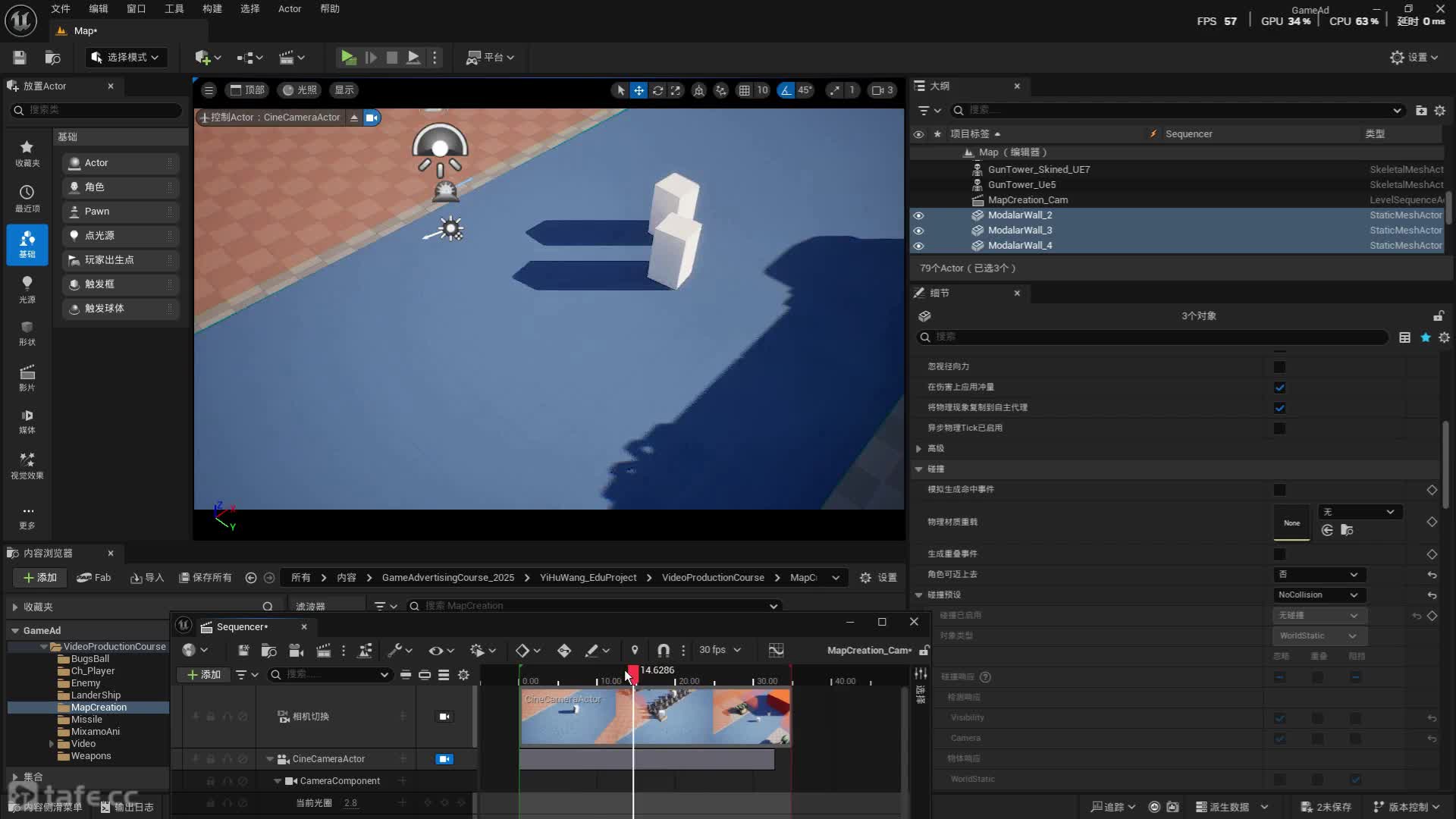Uncheck 在伤害上应用冲量 checkbox
1456x819 pixels.
(x=1280, y=388)
